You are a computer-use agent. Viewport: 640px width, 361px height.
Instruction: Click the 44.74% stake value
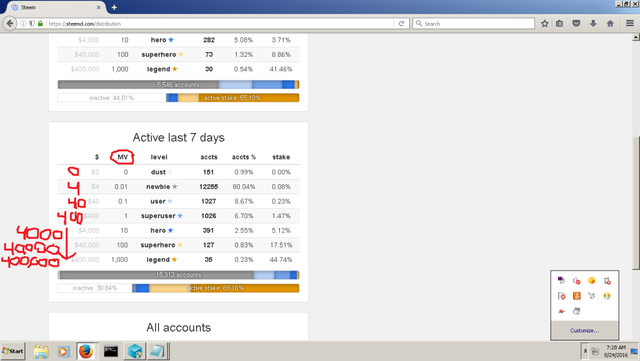click(x=281, y=260)
